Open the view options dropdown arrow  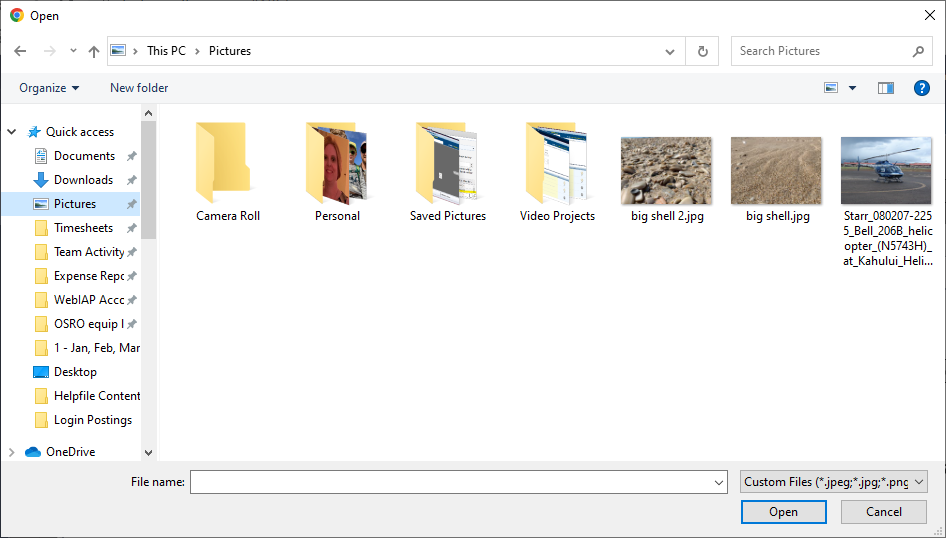[852, 88]
